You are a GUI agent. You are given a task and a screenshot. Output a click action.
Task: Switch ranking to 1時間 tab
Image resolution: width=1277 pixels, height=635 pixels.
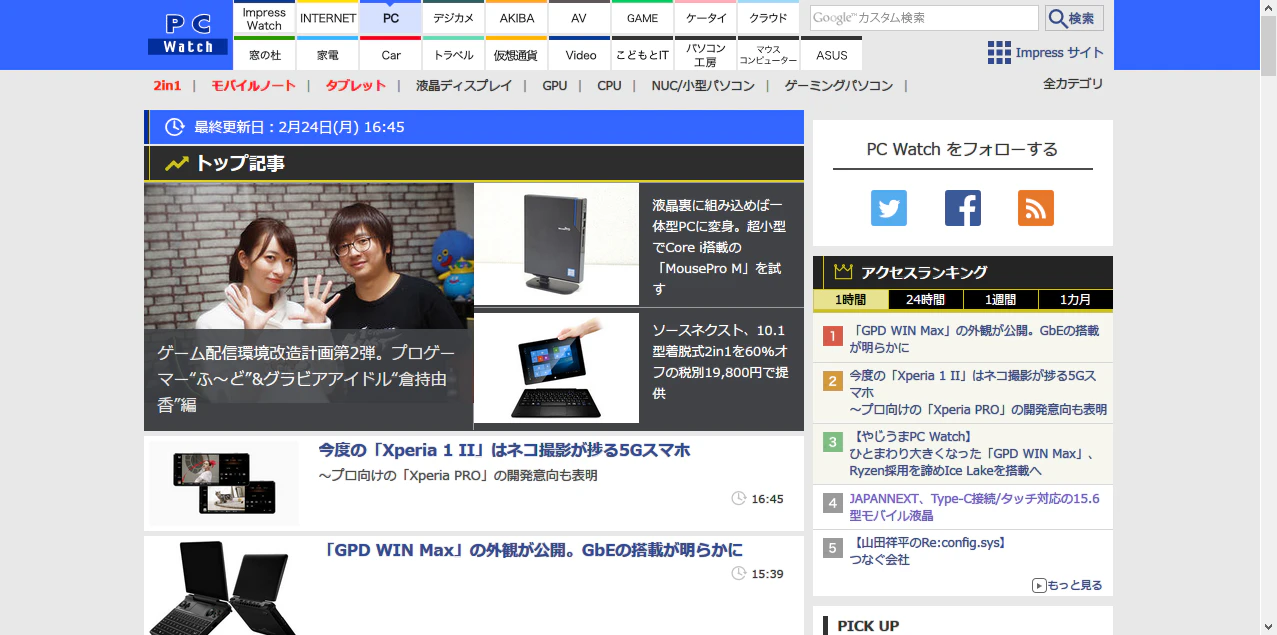pos(850,300)
